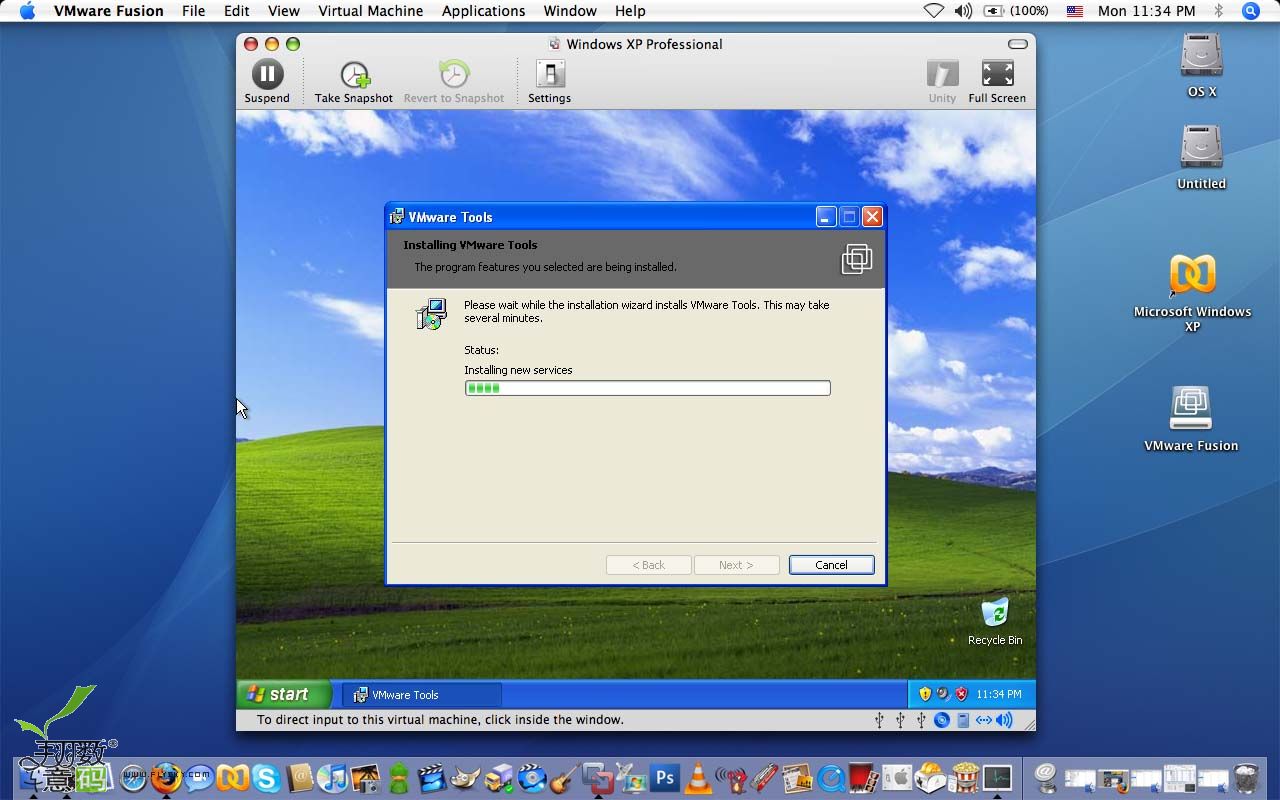Viewport: 1280px width, 800px height.
Task: Open Skype from the Dock
Action: [266, 777]
